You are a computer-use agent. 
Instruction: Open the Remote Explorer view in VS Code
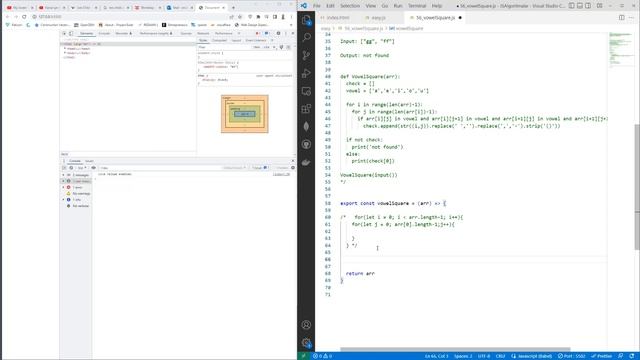[x=306, y=91]
